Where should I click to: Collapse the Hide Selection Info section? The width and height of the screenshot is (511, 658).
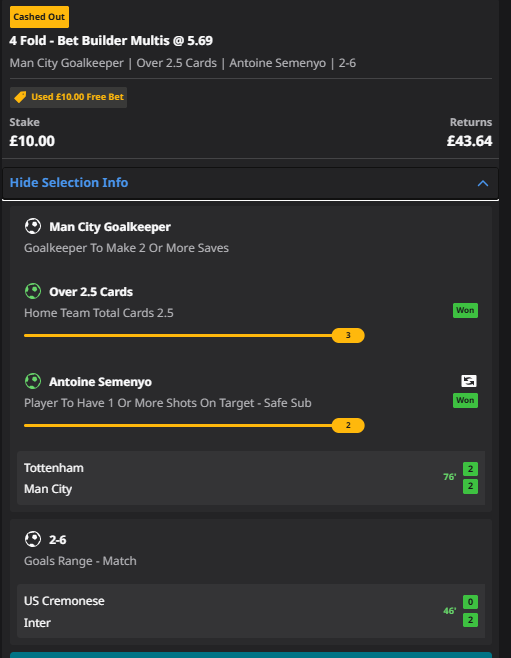pos(250,183)
